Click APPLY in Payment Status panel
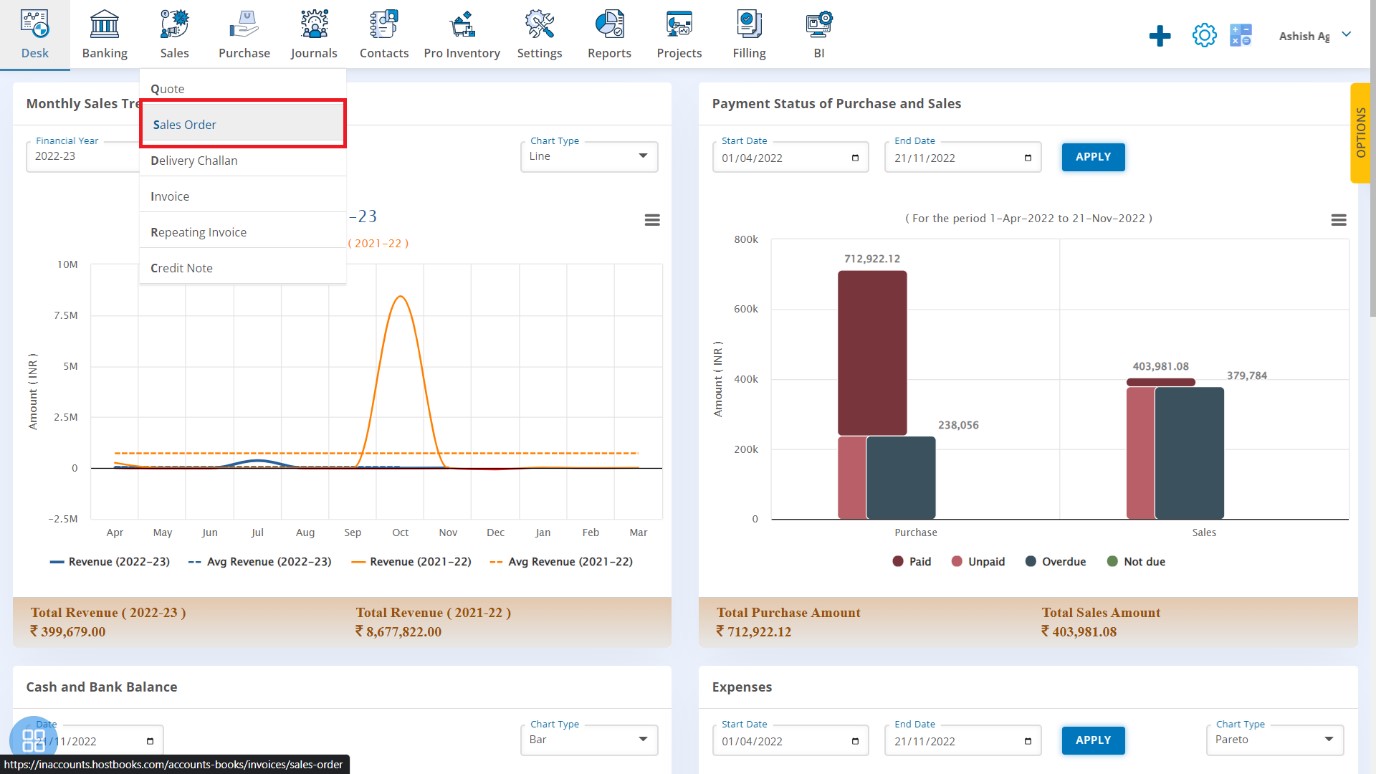Viewport: 1376px width, 774px height. (x=1093, y=156)
